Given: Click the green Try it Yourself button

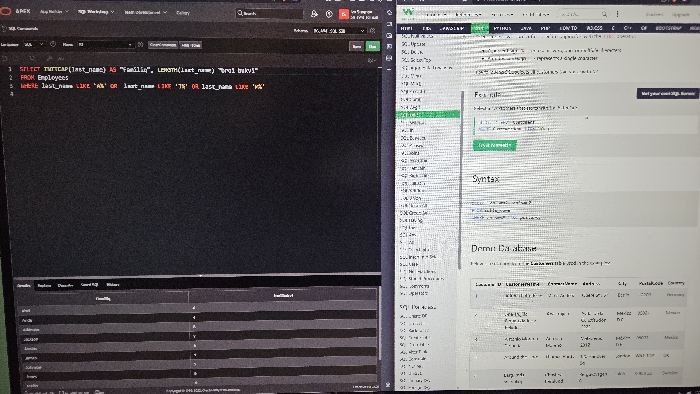Looking at the screenshot, I should 495,145.
